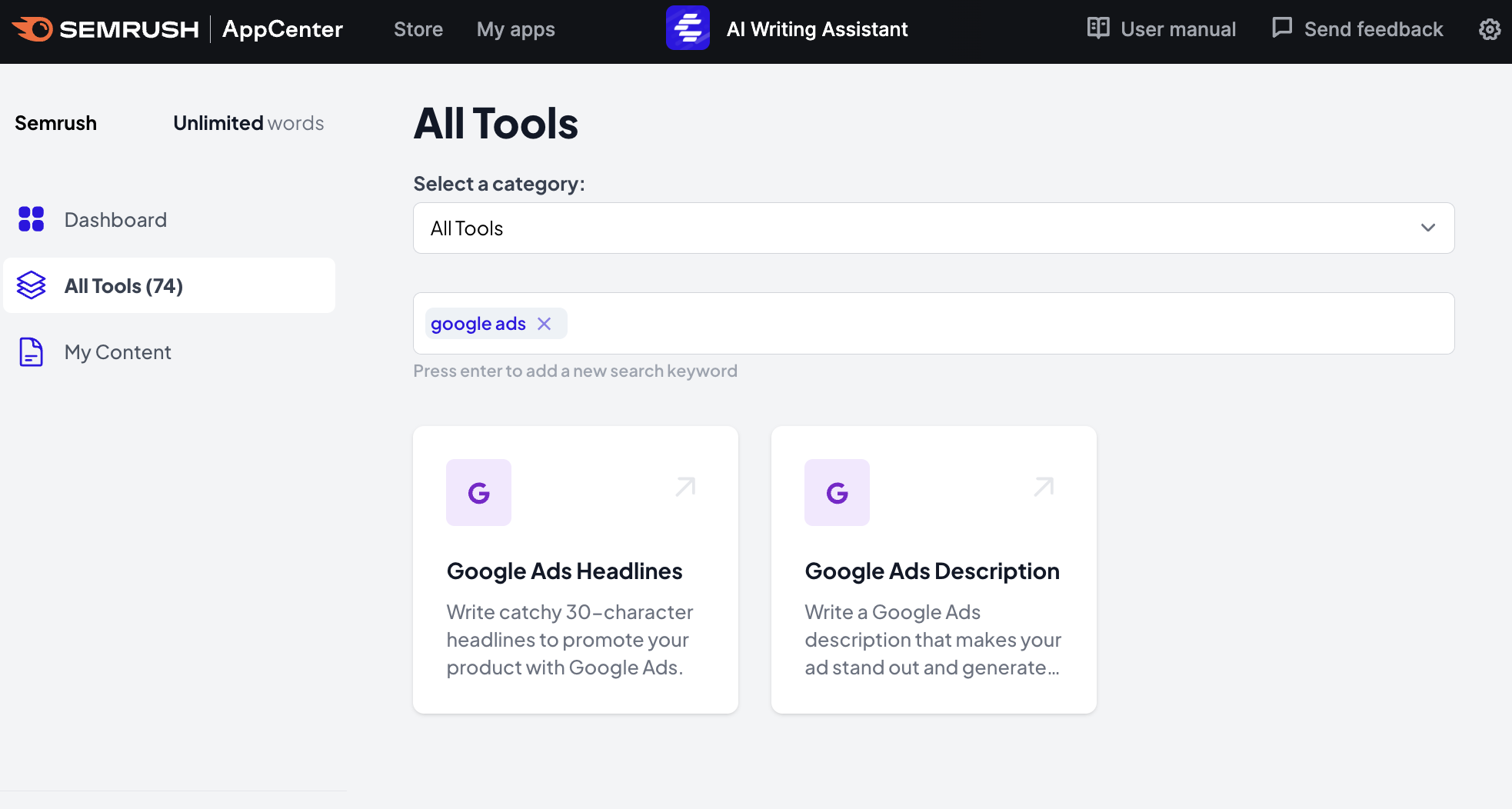Open the User manual link
Image resolution: width=1512 pixels, height=809 pixels.
tap(1177, 29)
